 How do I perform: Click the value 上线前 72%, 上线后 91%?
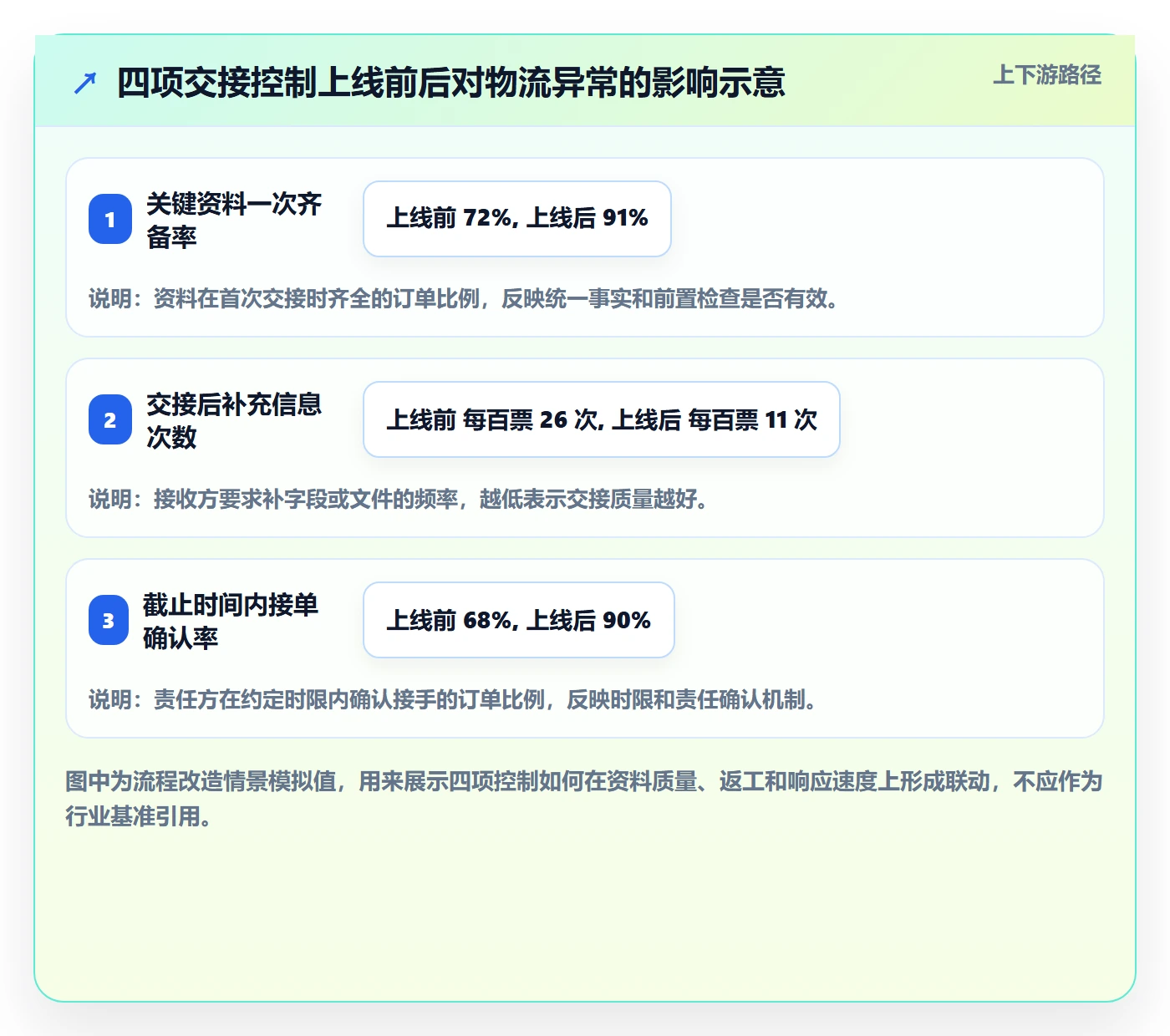[517, 219]
